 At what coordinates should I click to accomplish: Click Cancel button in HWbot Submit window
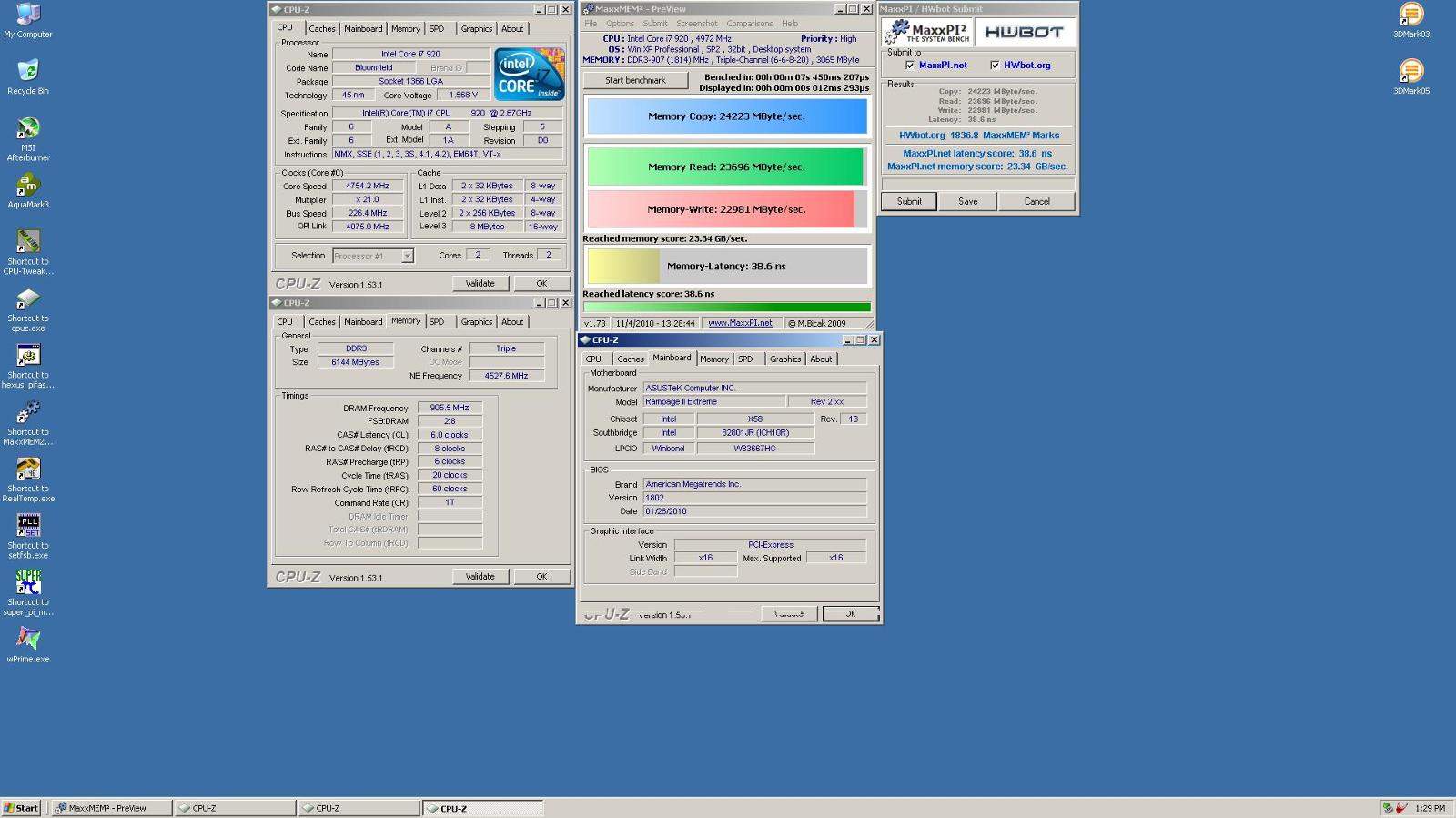tap(1036, 201)
